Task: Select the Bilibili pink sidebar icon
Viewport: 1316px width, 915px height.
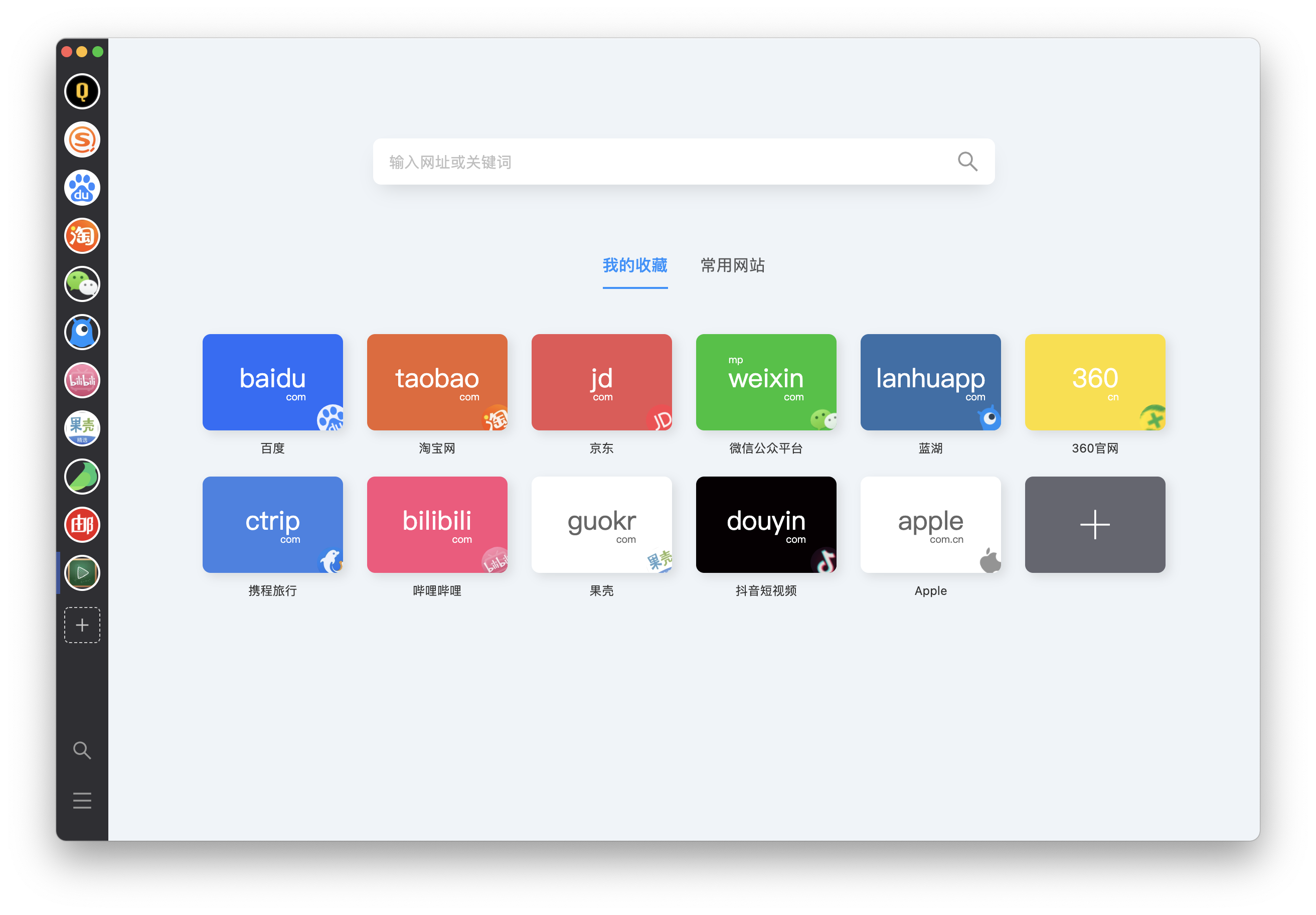Action: click(82, 380)
